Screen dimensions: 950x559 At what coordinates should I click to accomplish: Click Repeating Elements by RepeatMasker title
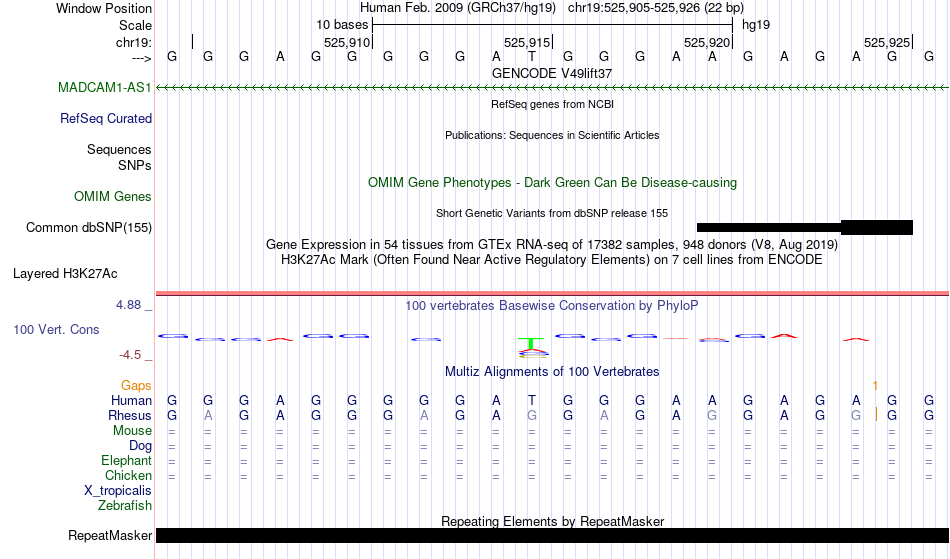pos(552,521)
